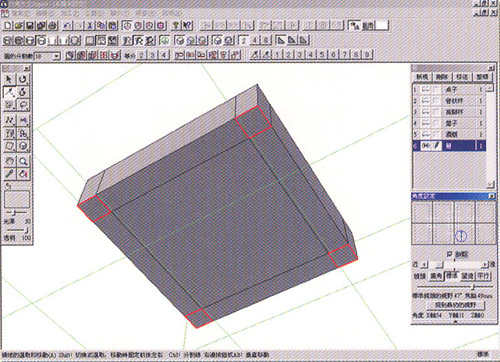Select the arrow selection tool
Viewport: 500px width, 362px height.
(9, 79)
